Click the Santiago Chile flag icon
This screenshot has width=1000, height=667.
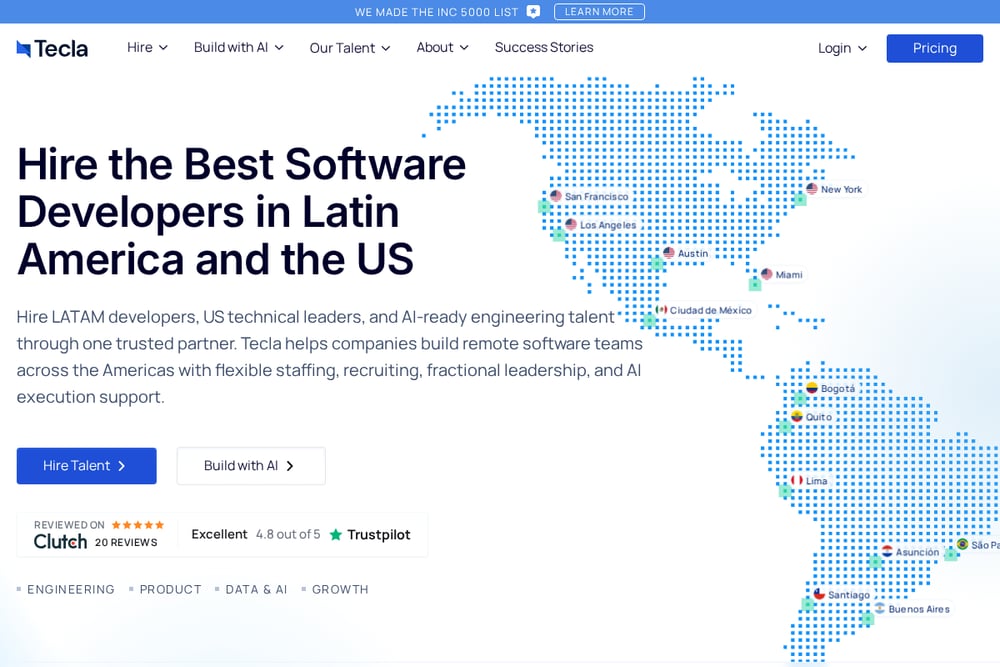820,594
